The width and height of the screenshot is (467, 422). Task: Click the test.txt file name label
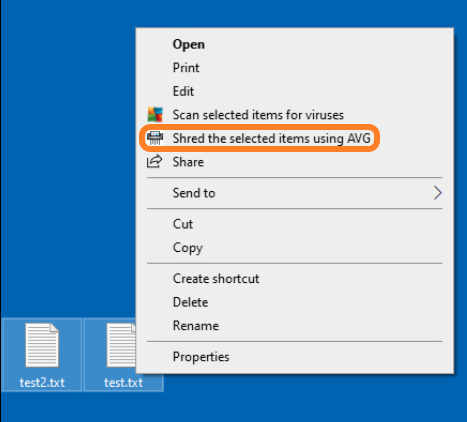click(123, 382)
